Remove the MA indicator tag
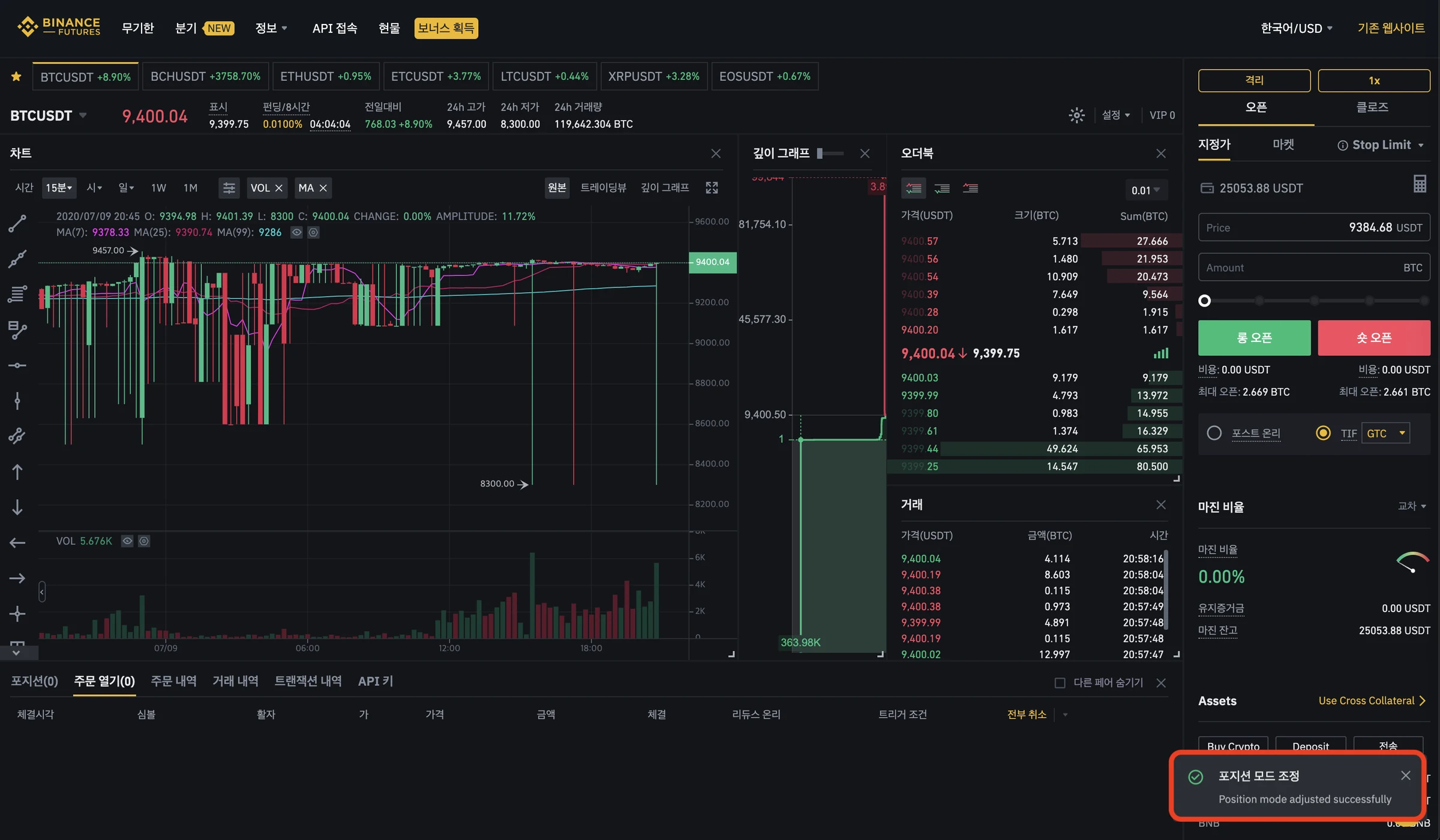This screenshot has width=1440, height=840. 323,188
